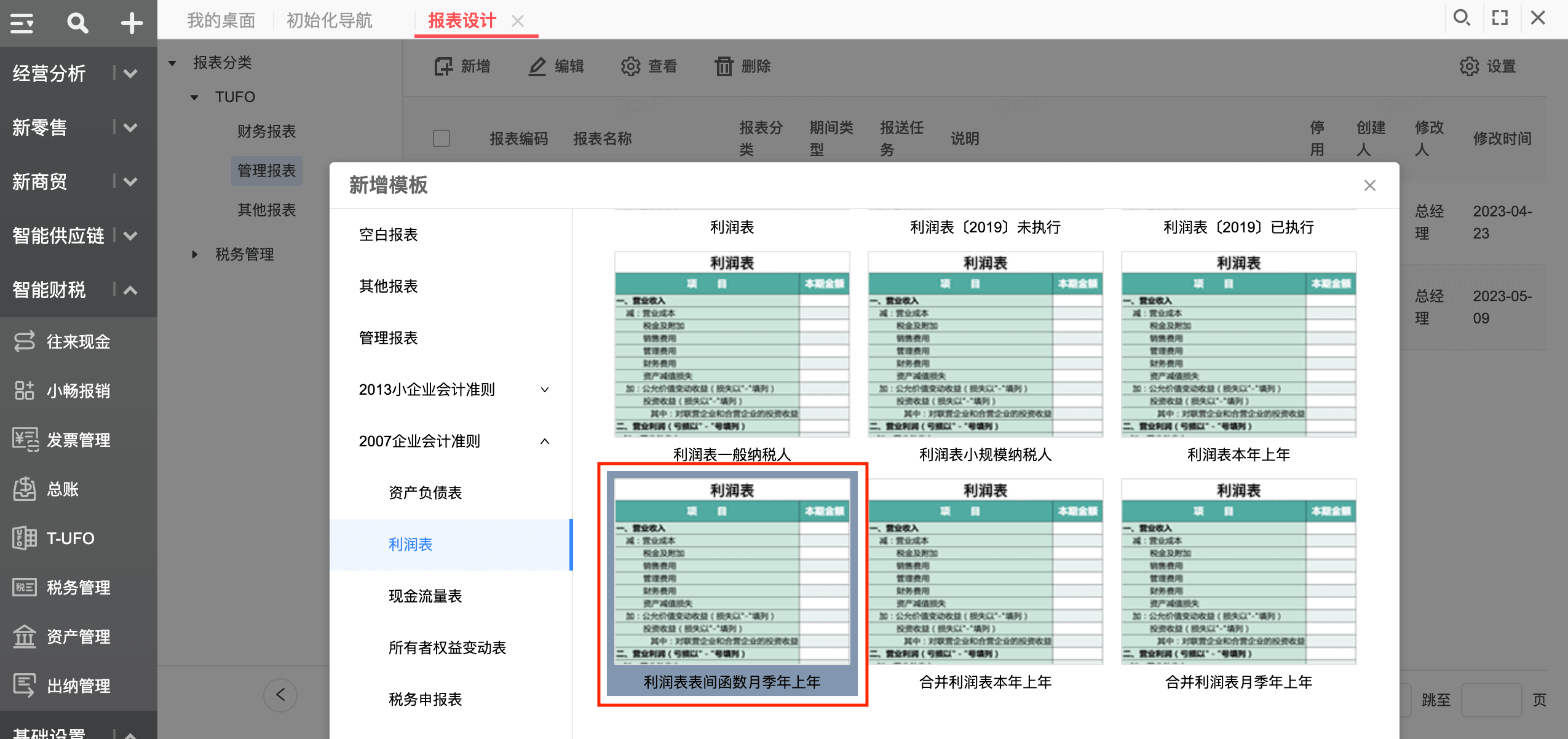Expand 新零售 sidebar section
Screen dimensions: 1568x739
130,128
